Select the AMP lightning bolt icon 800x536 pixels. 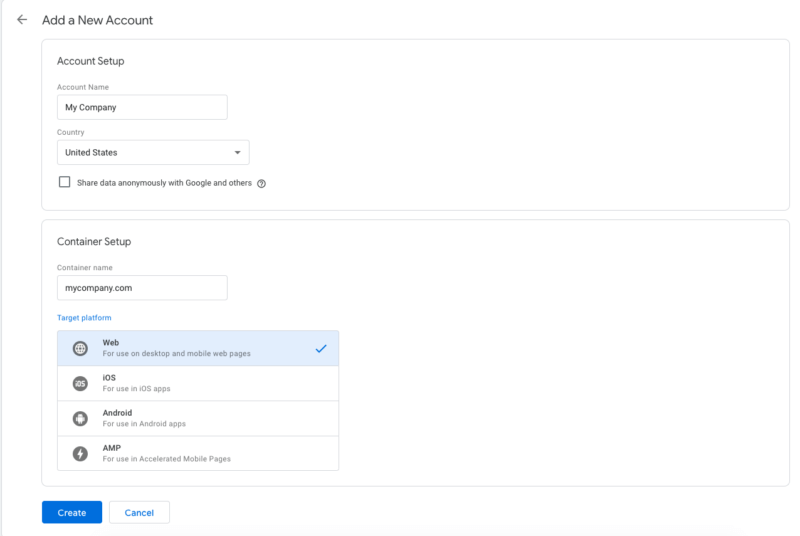pyautogui.click(x=80, y=453)
